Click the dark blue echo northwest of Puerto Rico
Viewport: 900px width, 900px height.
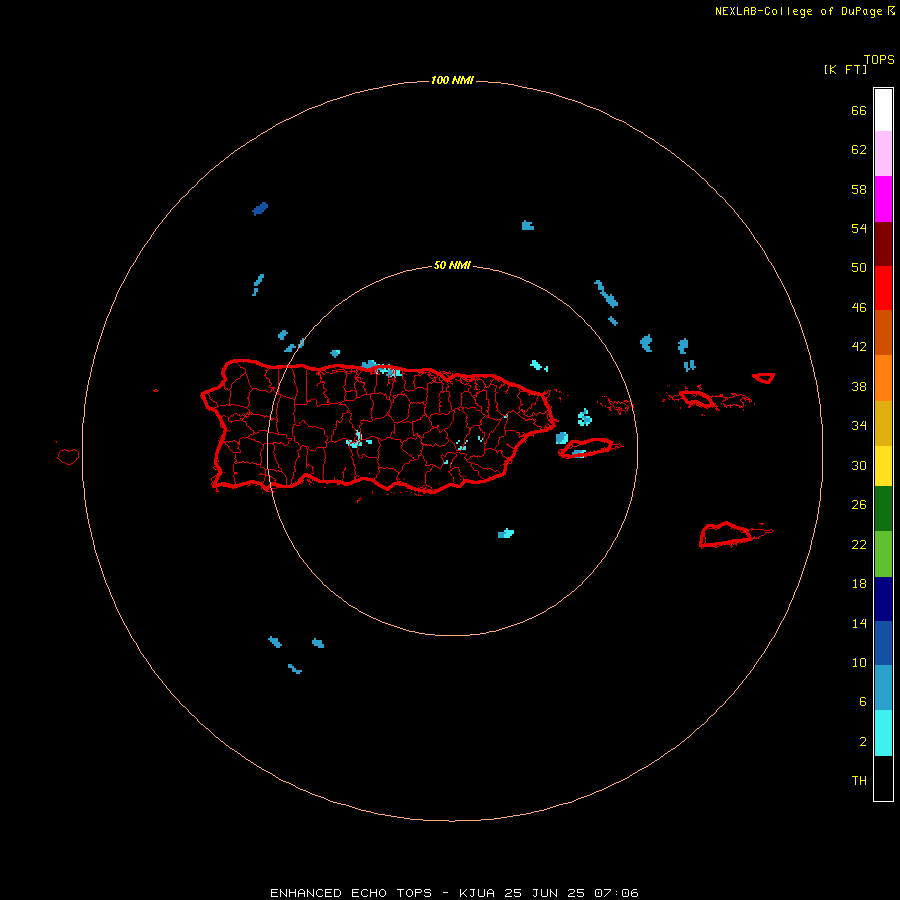click(x=260, y=208)
